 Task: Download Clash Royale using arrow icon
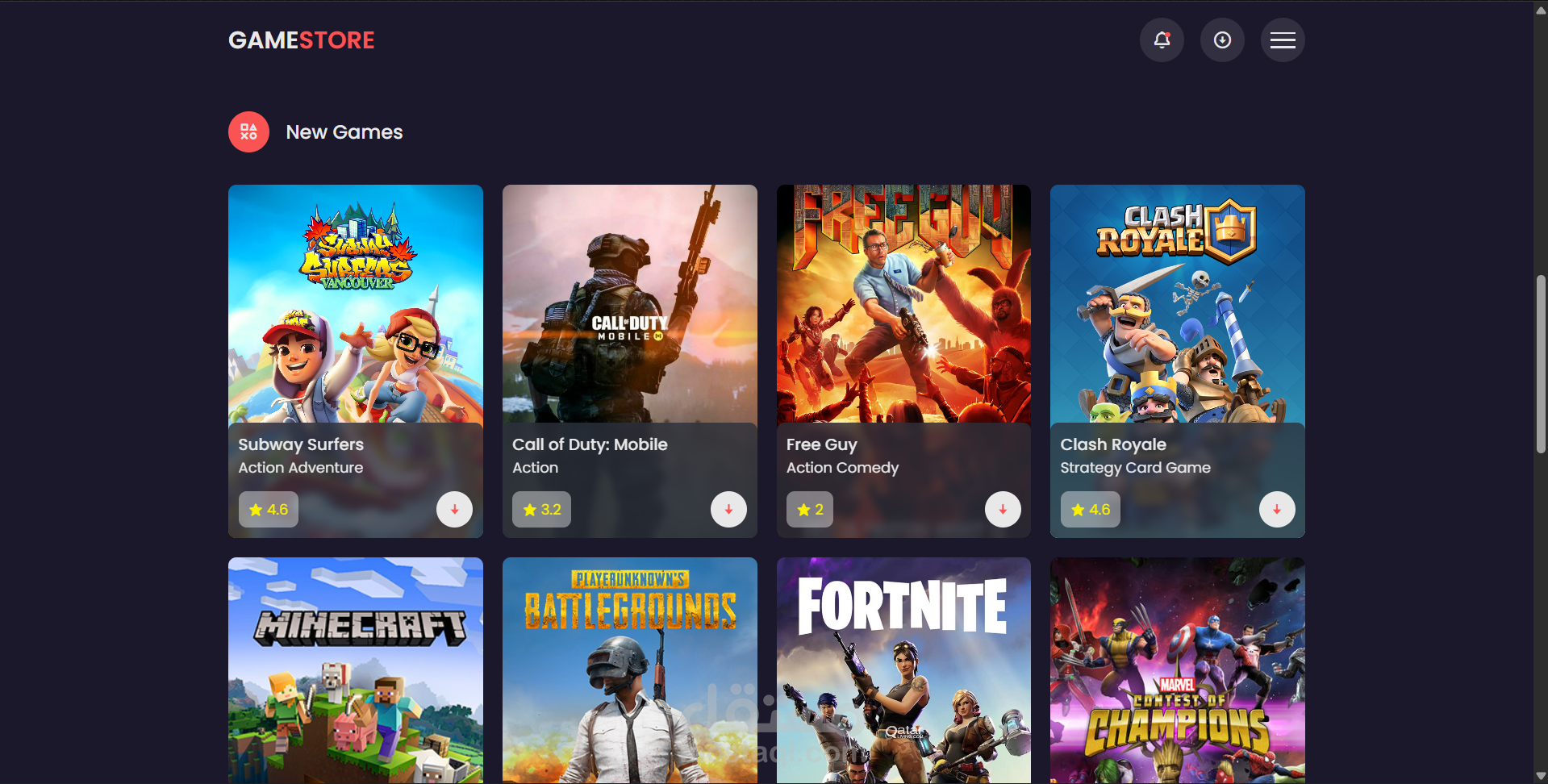pos(1277,510)
